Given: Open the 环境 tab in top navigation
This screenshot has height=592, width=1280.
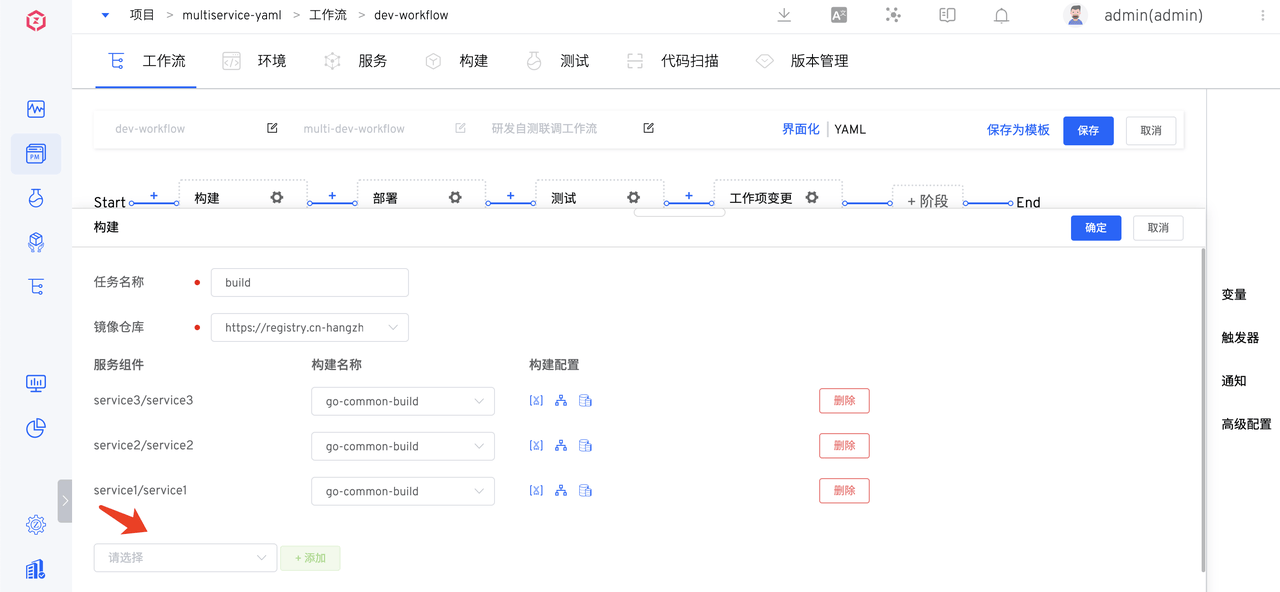Looking at the screenshot, I should [270, 60].
